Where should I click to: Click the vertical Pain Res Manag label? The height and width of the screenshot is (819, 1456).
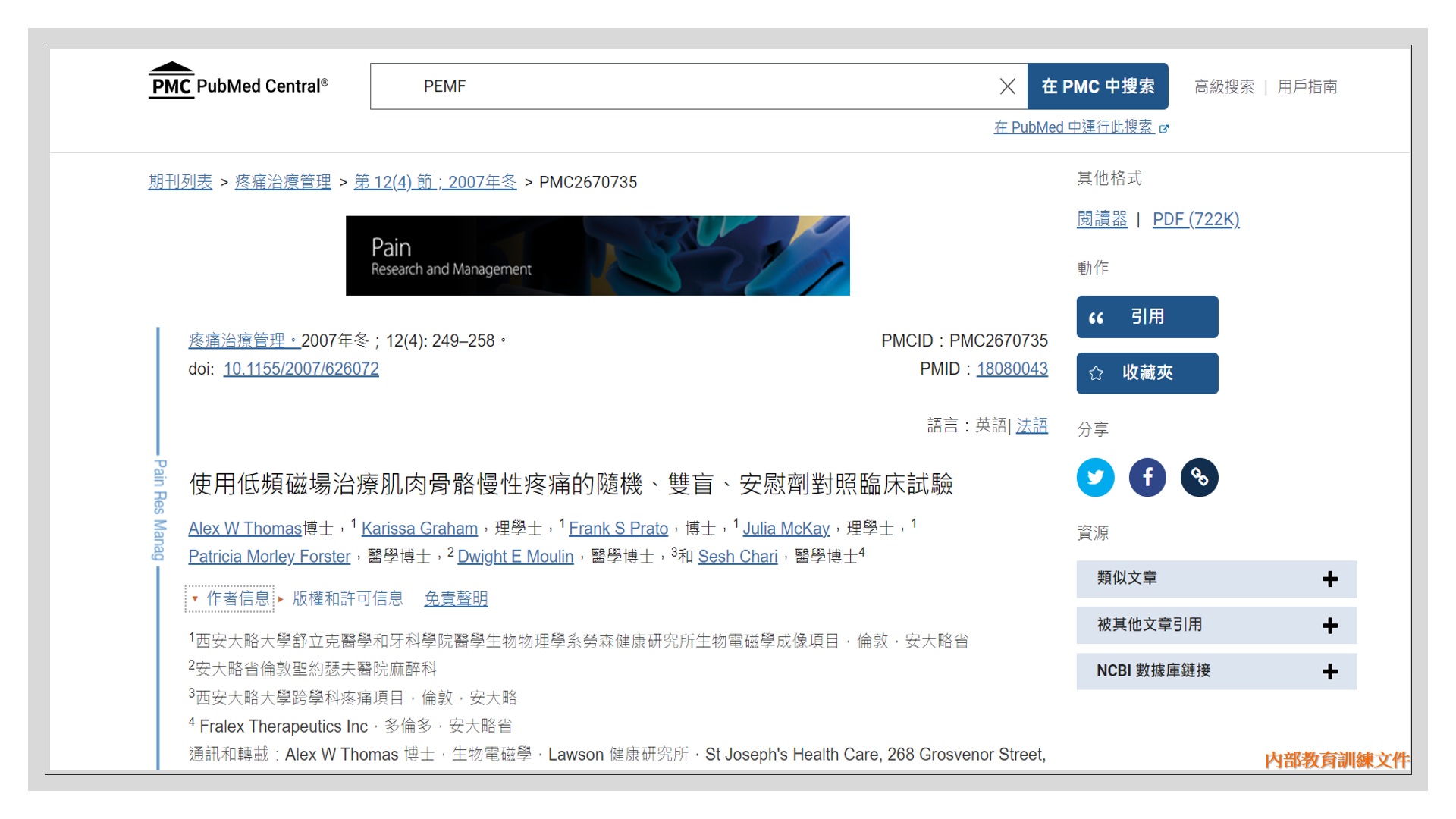click(x=158, y=510)
